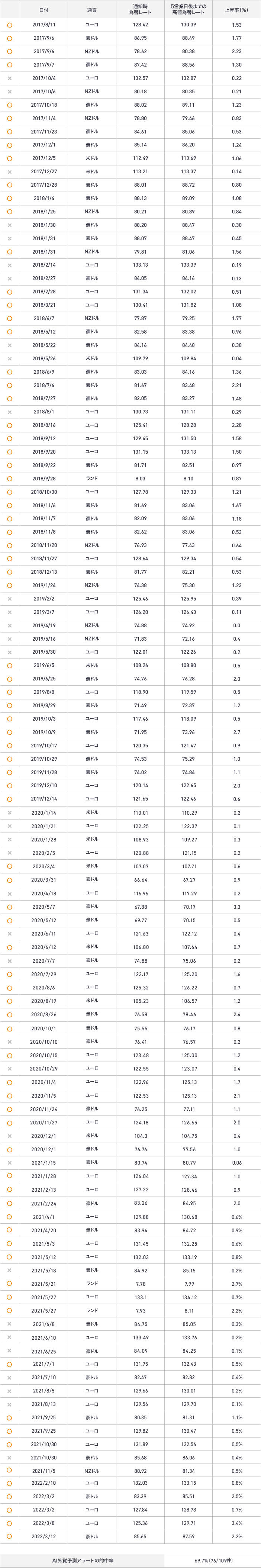Select the circle icon in the 2018/9/28 ランド row
The width and height of the screenshot is (261, 1568).
click(x=10, y=479)
